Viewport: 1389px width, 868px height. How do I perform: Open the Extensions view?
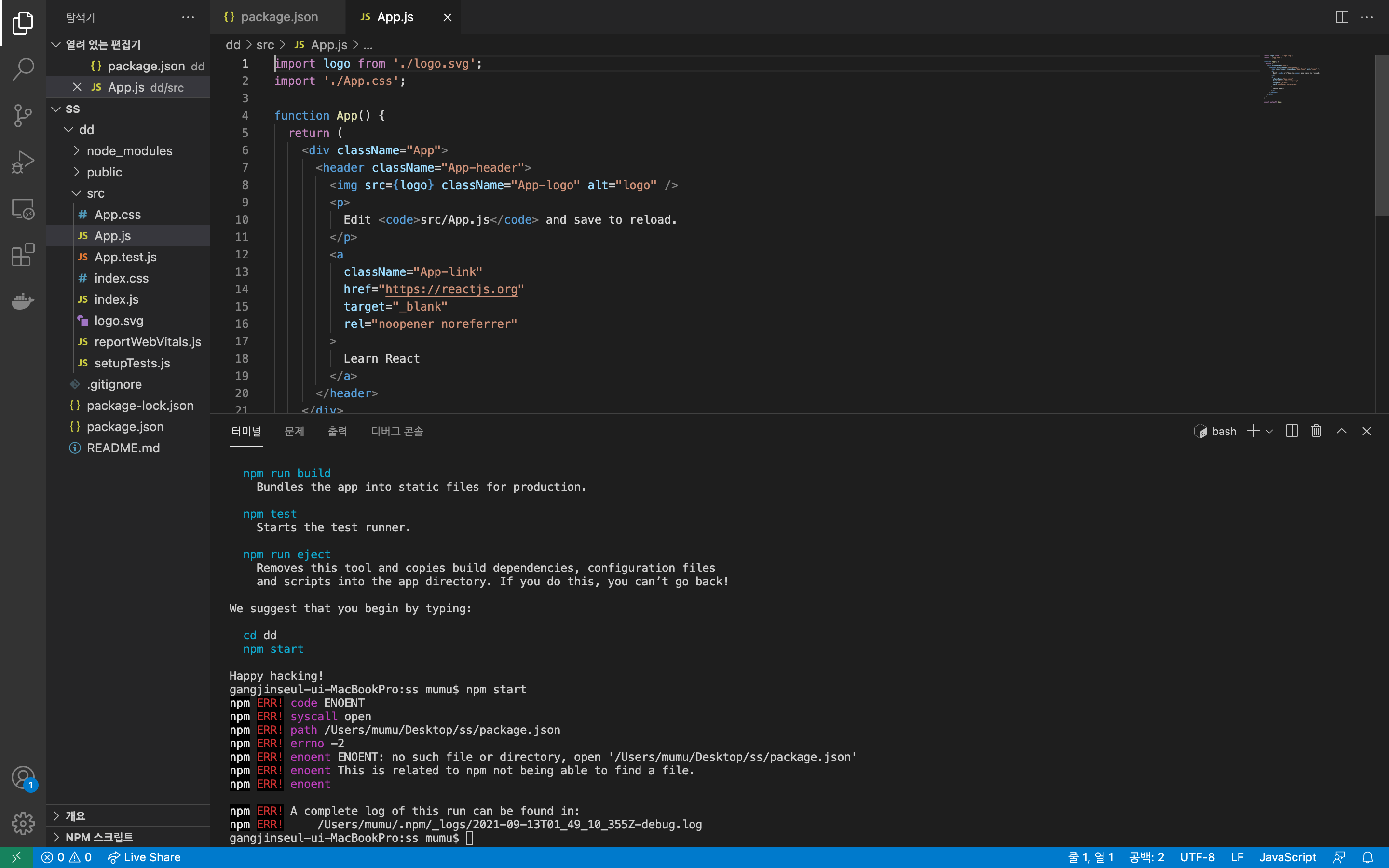(x=23, y=255)
